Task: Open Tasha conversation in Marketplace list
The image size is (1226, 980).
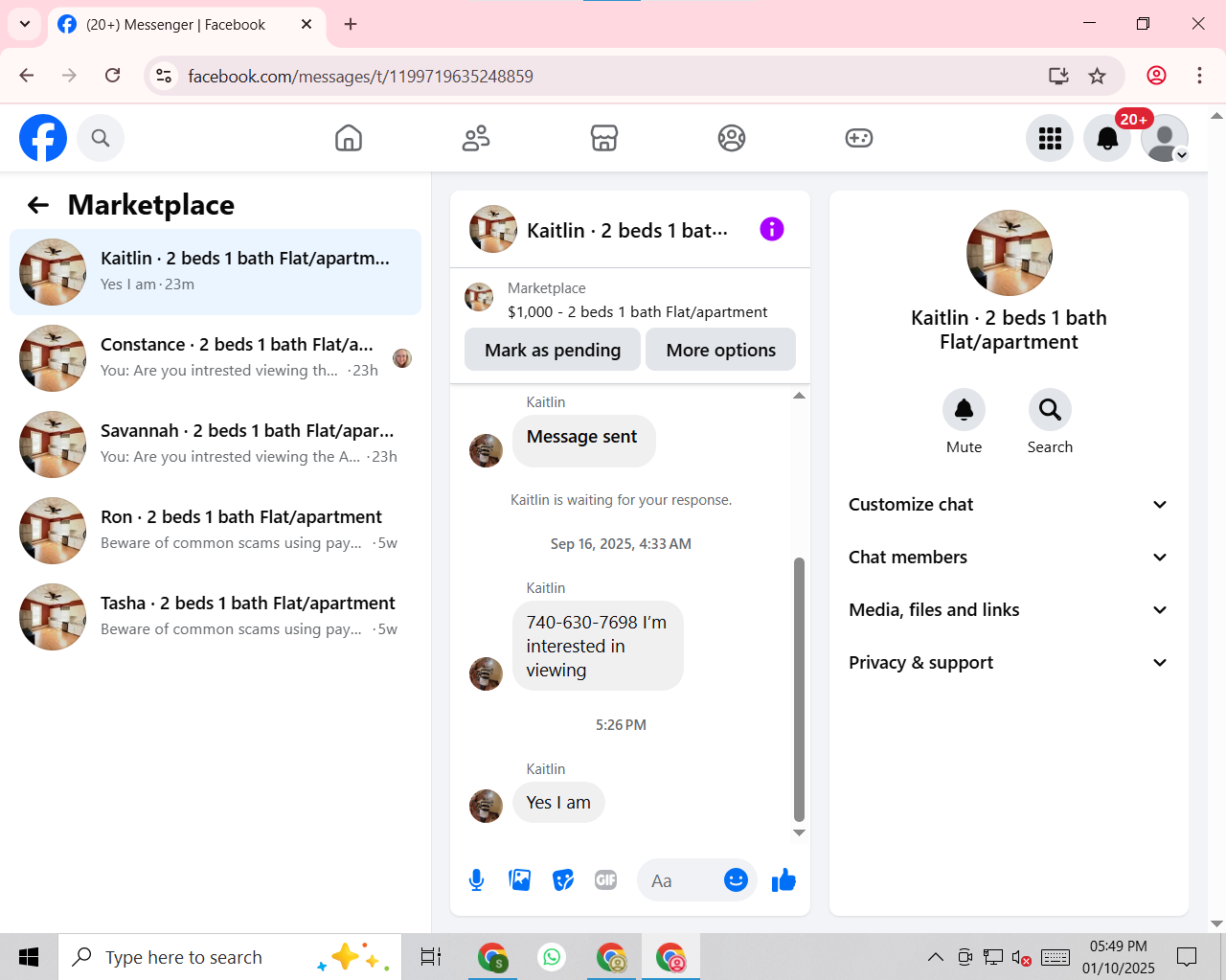Action: (216, 617)
